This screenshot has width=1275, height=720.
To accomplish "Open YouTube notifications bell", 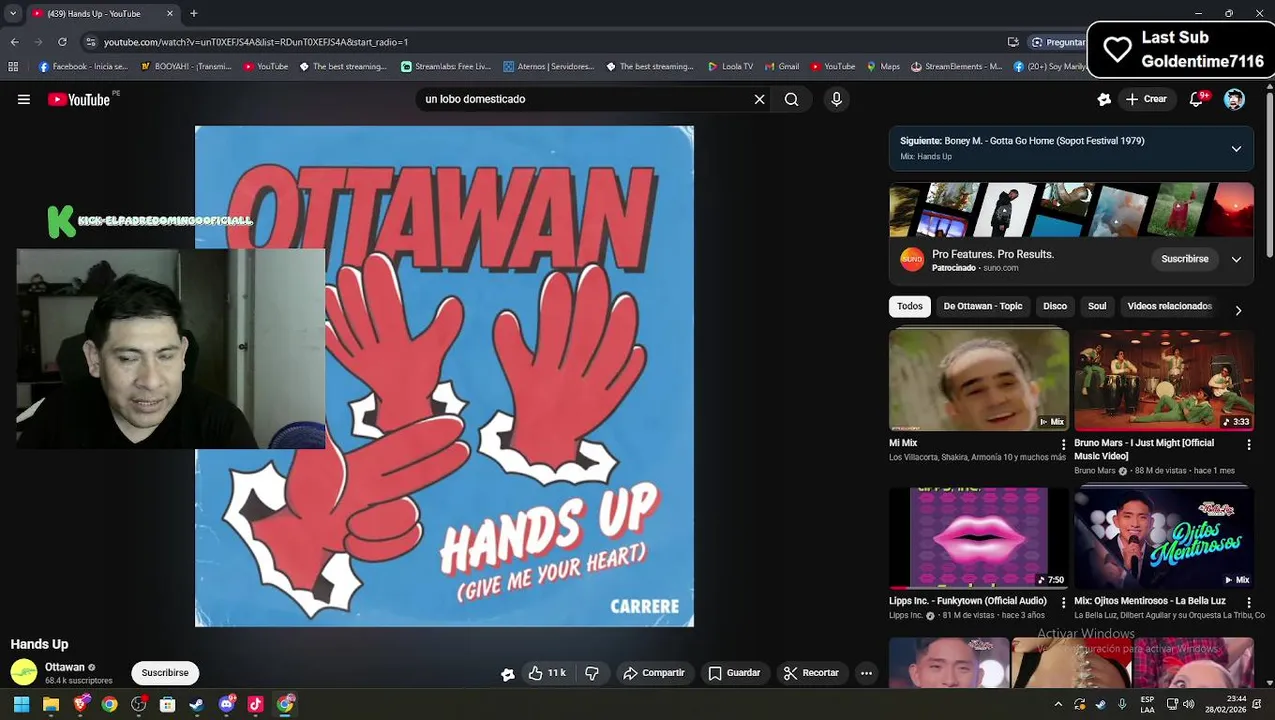I will coord(1196,99).
